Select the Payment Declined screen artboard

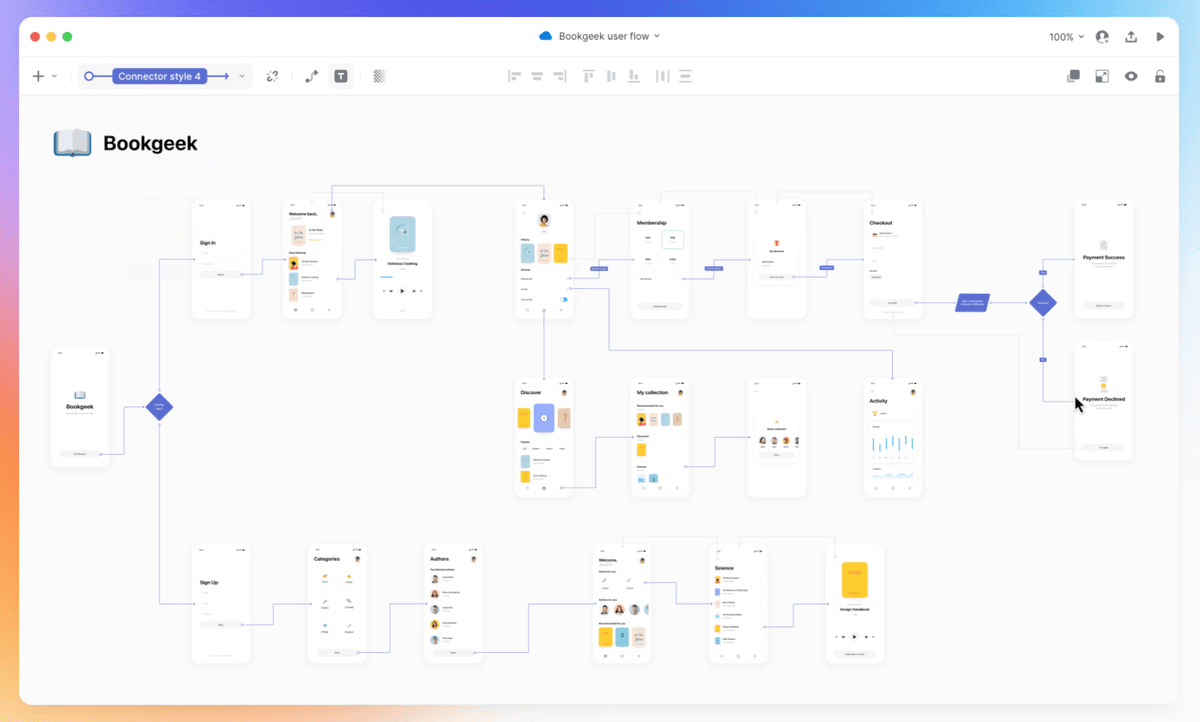(1104, 401)
